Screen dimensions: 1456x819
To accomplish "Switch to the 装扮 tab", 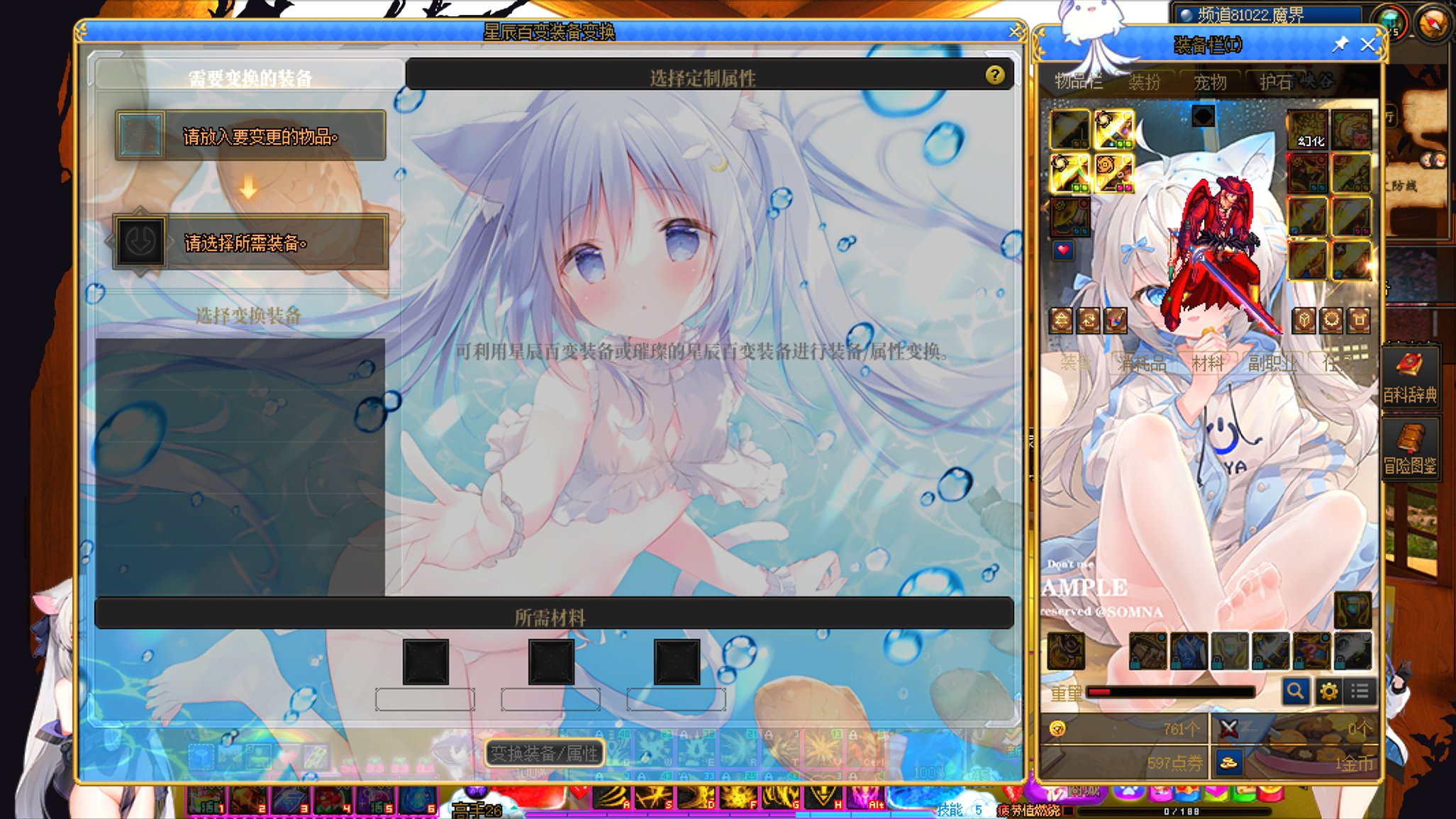I will 1144,82.
